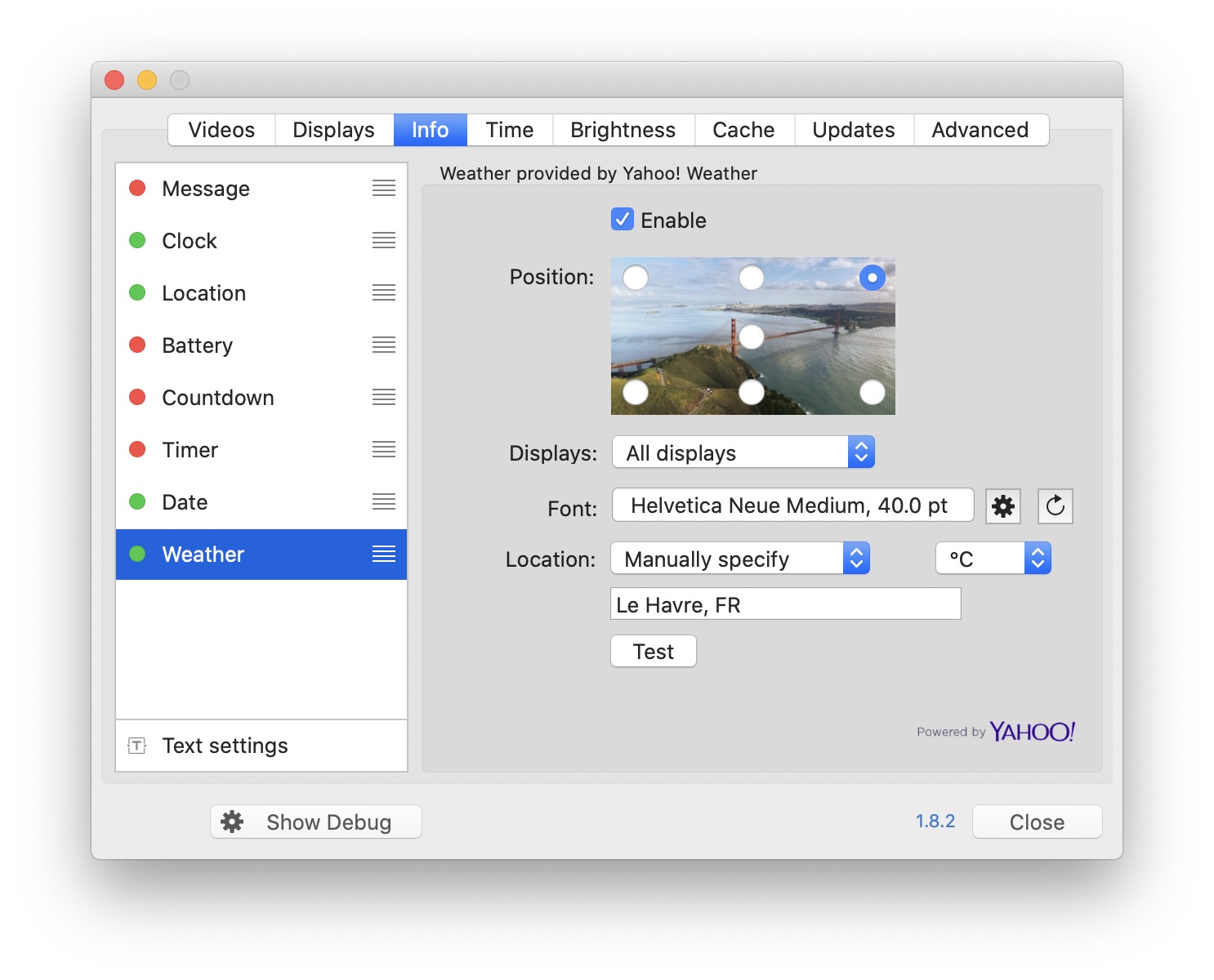Click red status dot beside Countdown
This screenshot has width=1214, height=980.
[x=137, y=397]
